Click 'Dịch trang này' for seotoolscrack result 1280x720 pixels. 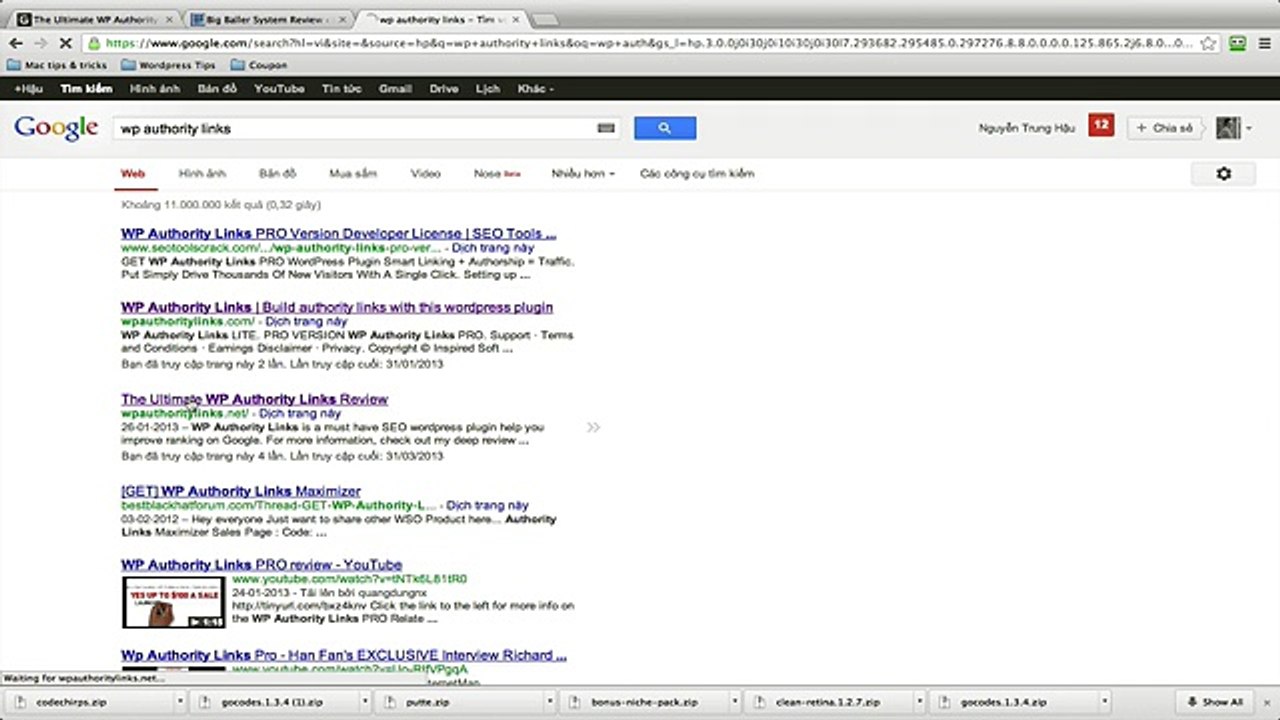[492, 248]
